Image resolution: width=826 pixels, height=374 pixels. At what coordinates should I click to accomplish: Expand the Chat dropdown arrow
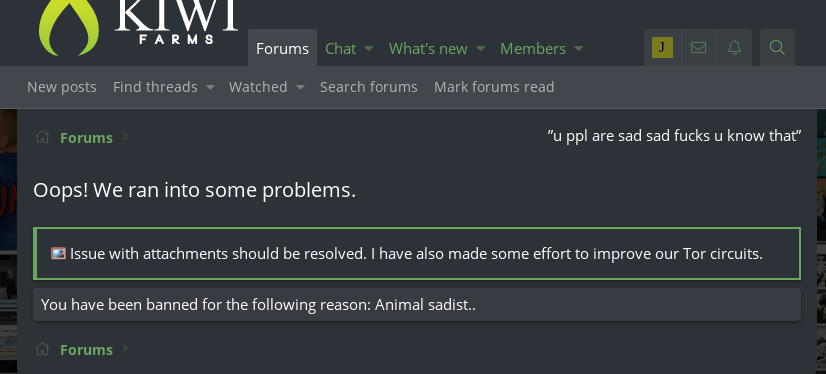click(369, 48)
